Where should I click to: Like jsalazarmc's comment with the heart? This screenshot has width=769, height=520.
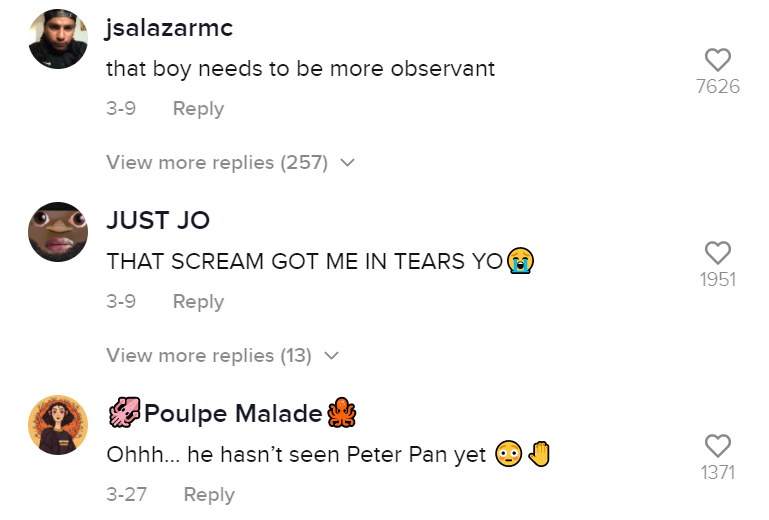(x=718, y=60)
